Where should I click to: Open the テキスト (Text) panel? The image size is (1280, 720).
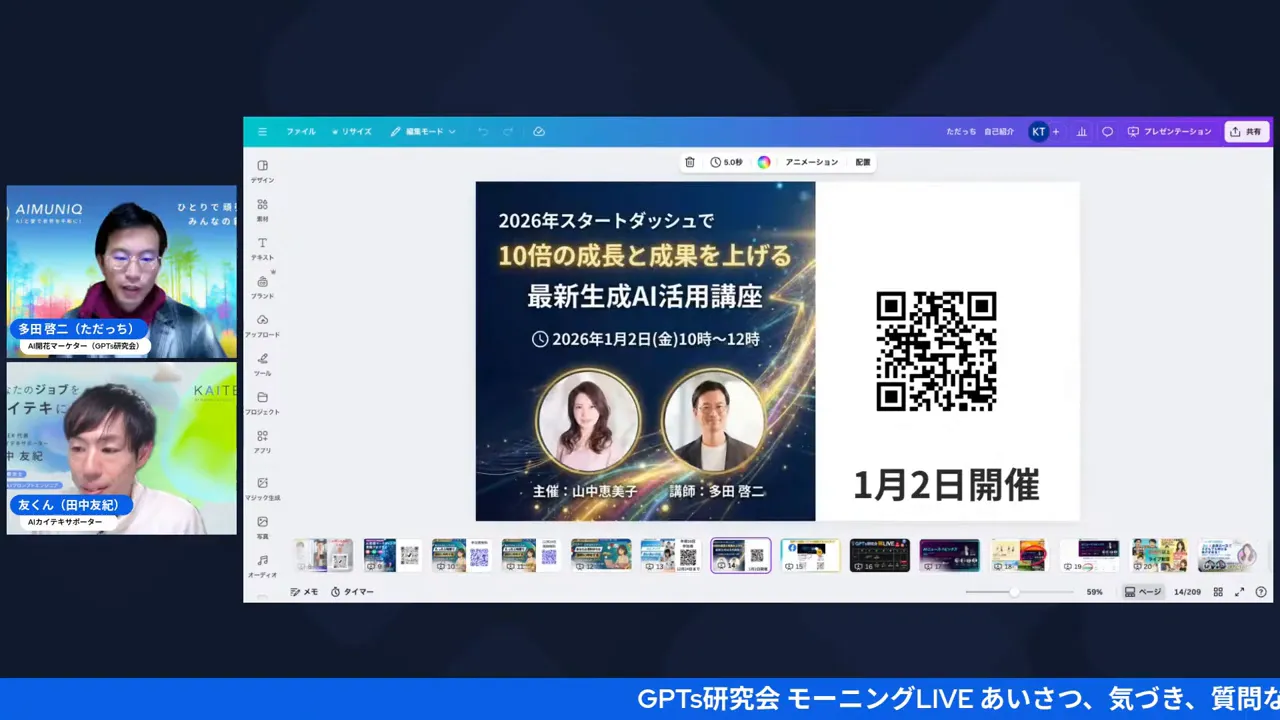click(262, 248)
